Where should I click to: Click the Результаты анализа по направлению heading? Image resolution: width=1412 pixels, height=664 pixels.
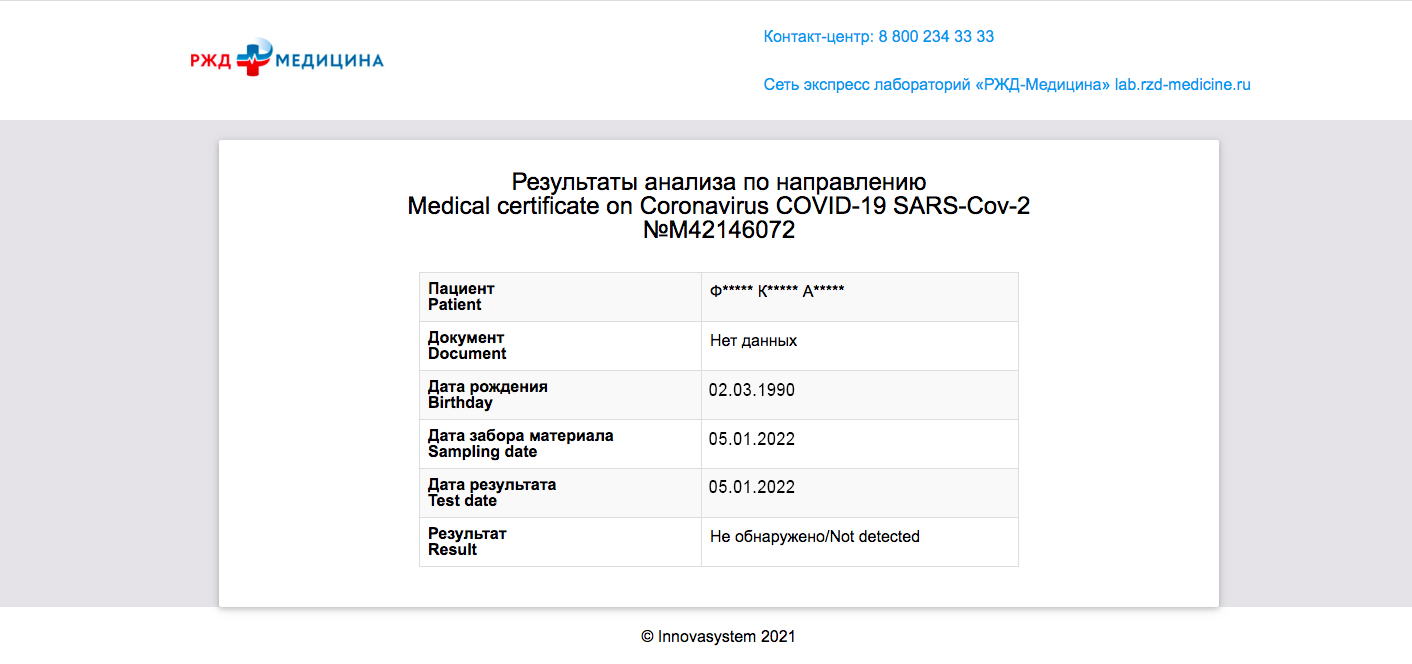(718, 182)
